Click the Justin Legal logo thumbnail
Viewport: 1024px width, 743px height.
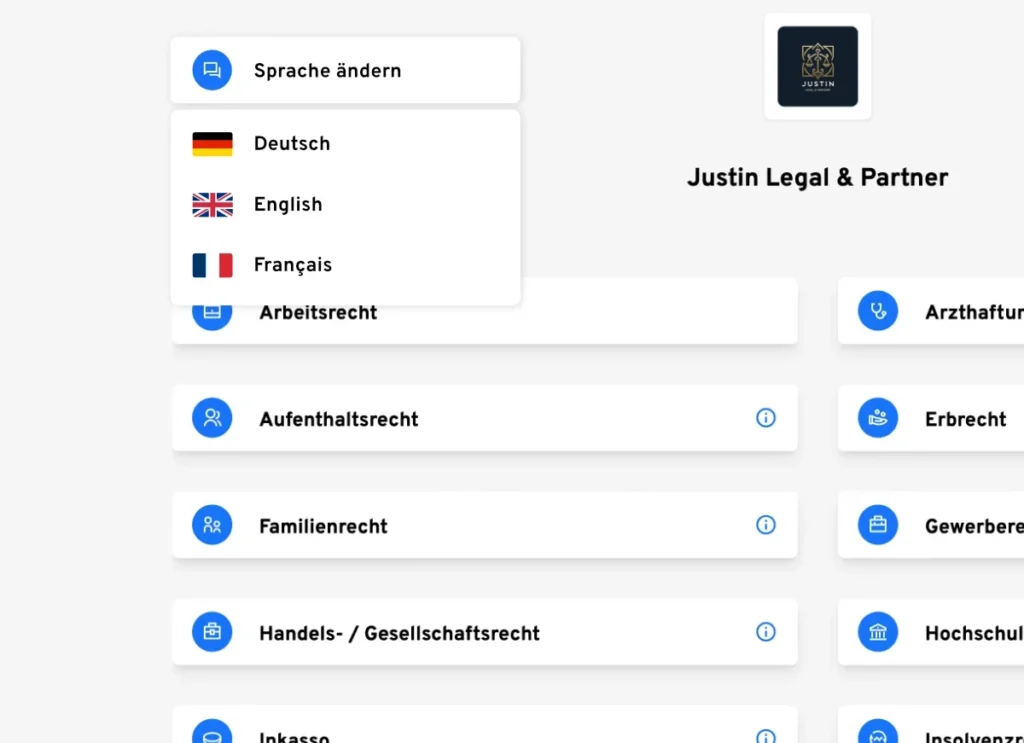[817, 67]
